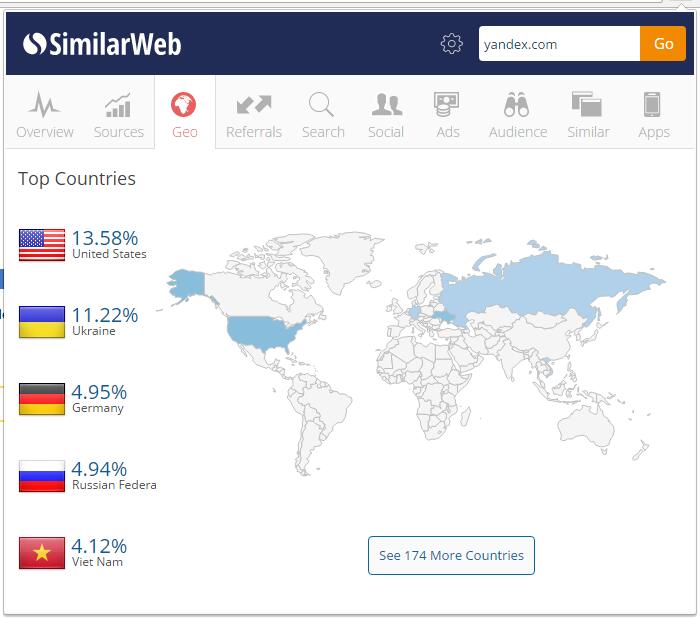Select the United States flag
The height and width of the screenshot is (618, 700).
[42, 245]
